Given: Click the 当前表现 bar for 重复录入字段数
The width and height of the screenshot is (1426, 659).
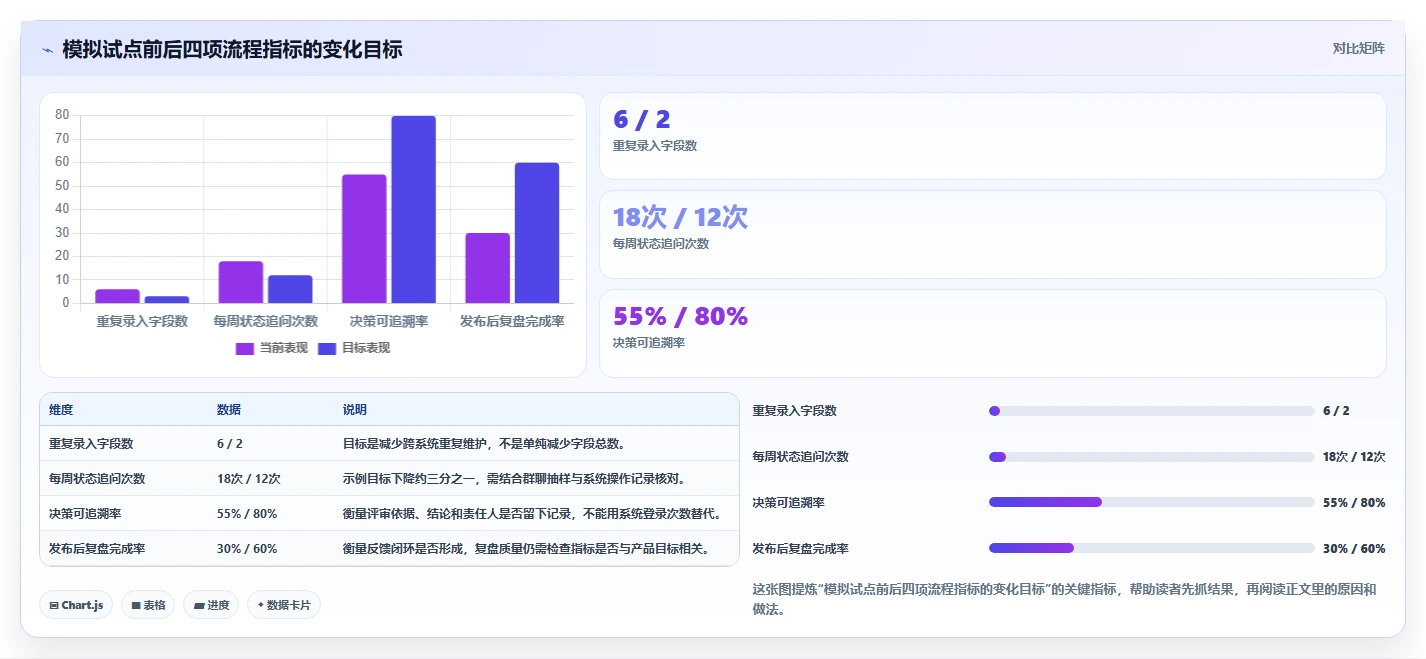Looking at the screenshot, I should pos(117,296).
